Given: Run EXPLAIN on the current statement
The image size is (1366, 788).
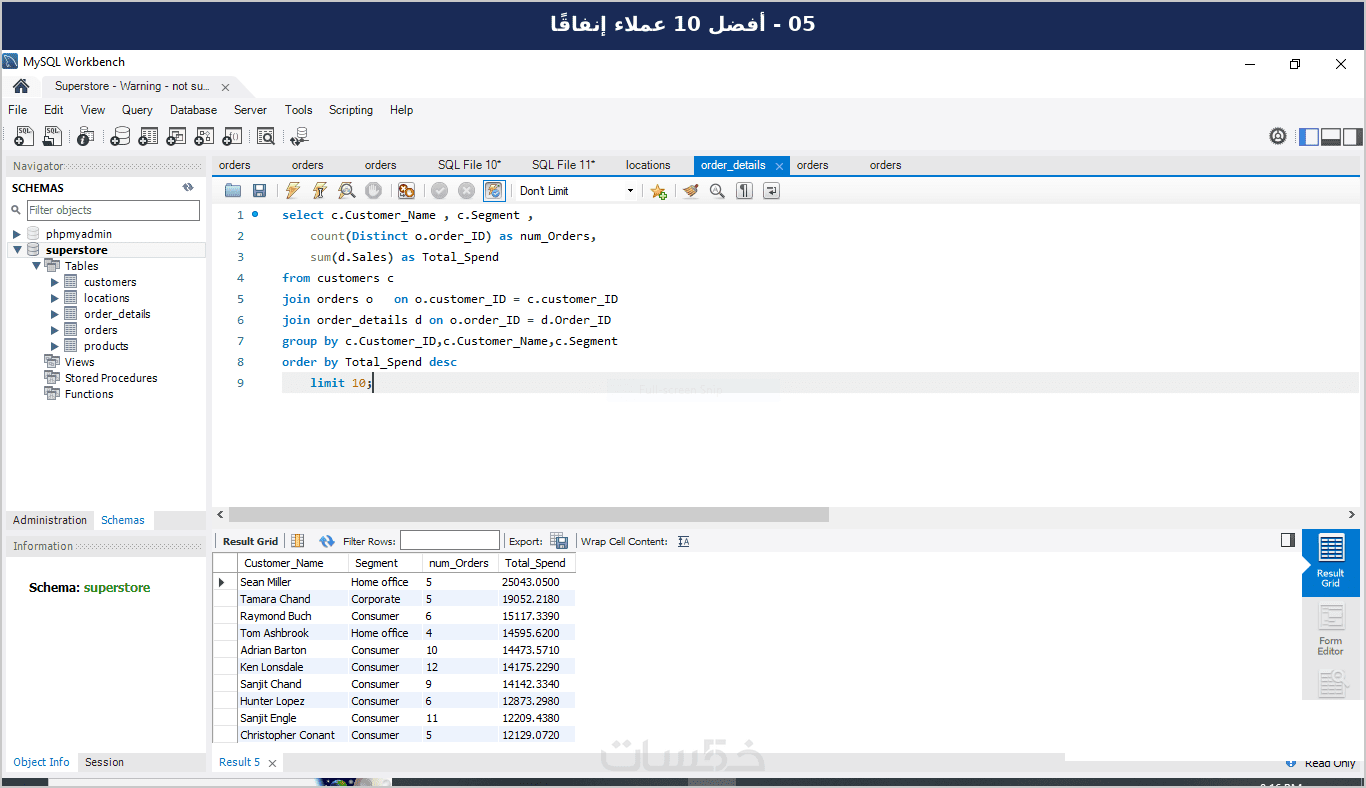Looking at the screenshot, I should [x=347, y=190].
